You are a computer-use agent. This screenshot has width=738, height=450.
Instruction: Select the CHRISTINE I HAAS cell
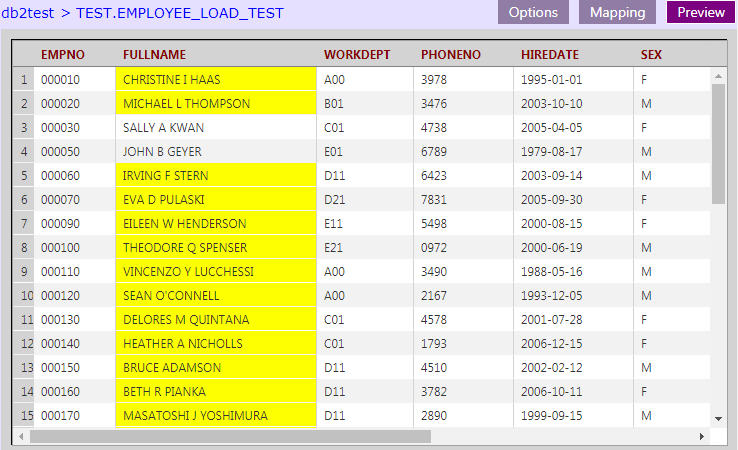[216, 80]
